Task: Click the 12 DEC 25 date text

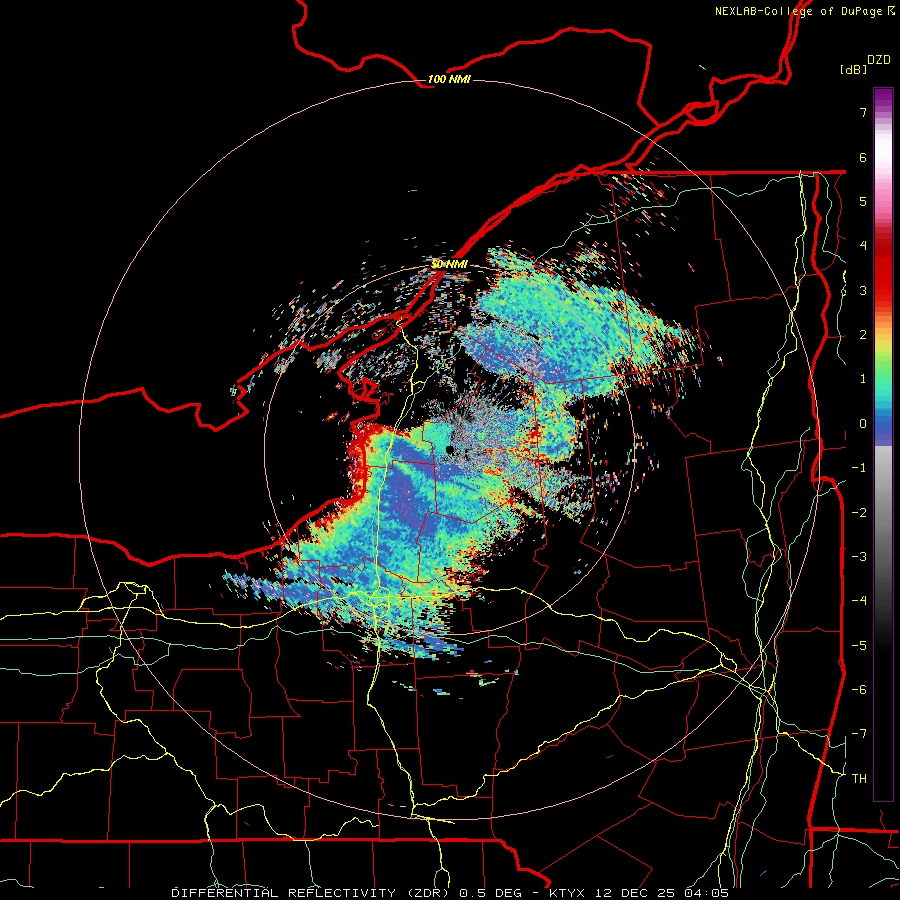Action: tap(637, 893)
